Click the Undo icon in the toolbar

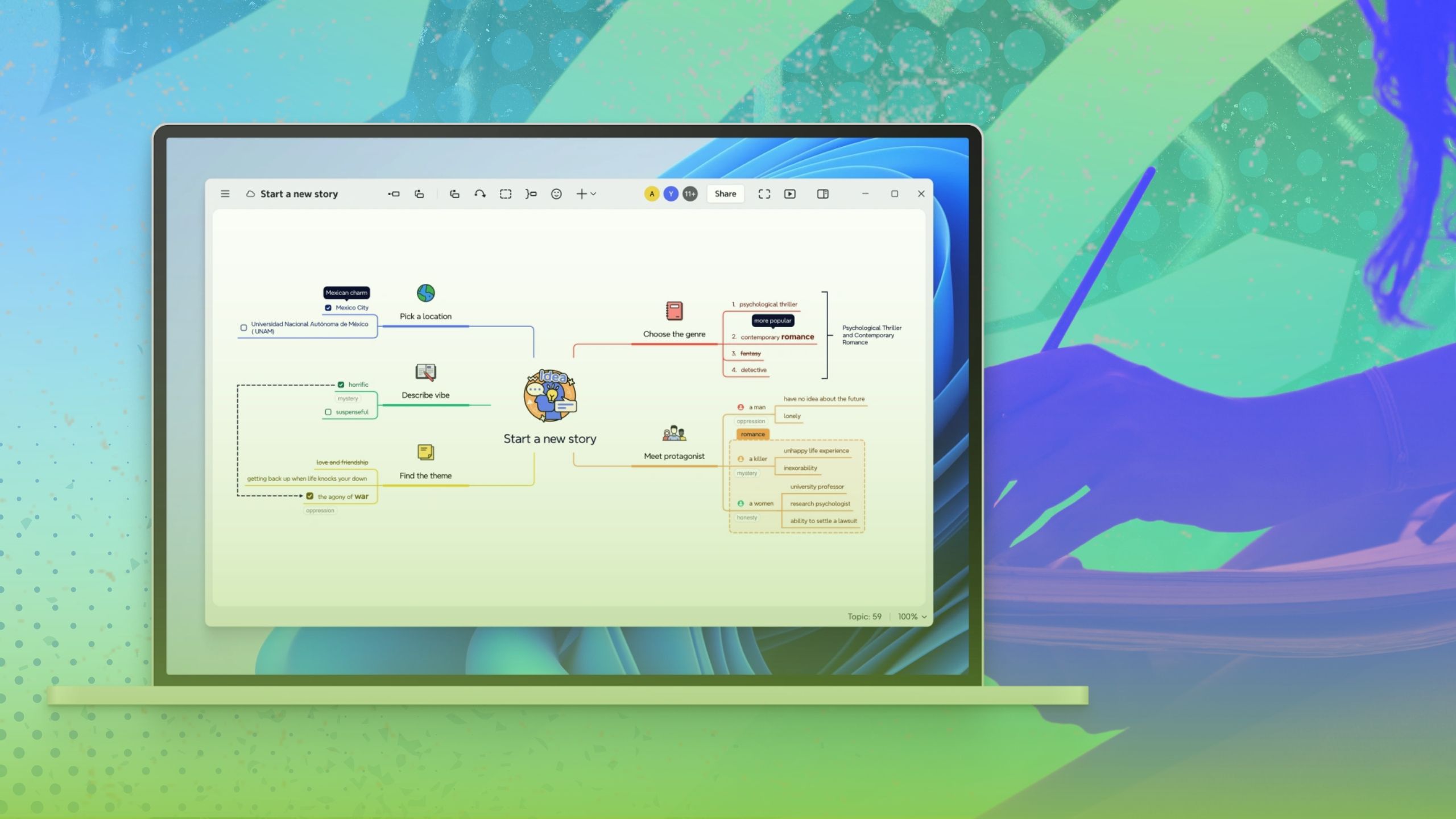click(479, 194)
